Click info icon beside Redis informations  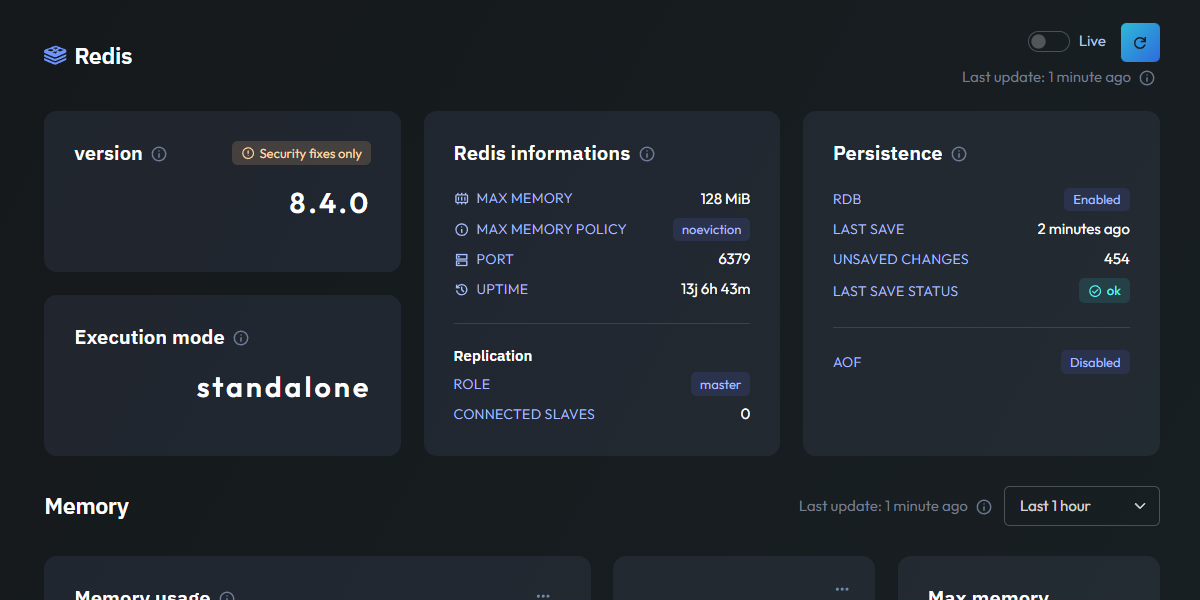pyautogui.click(x=647, y=154)
